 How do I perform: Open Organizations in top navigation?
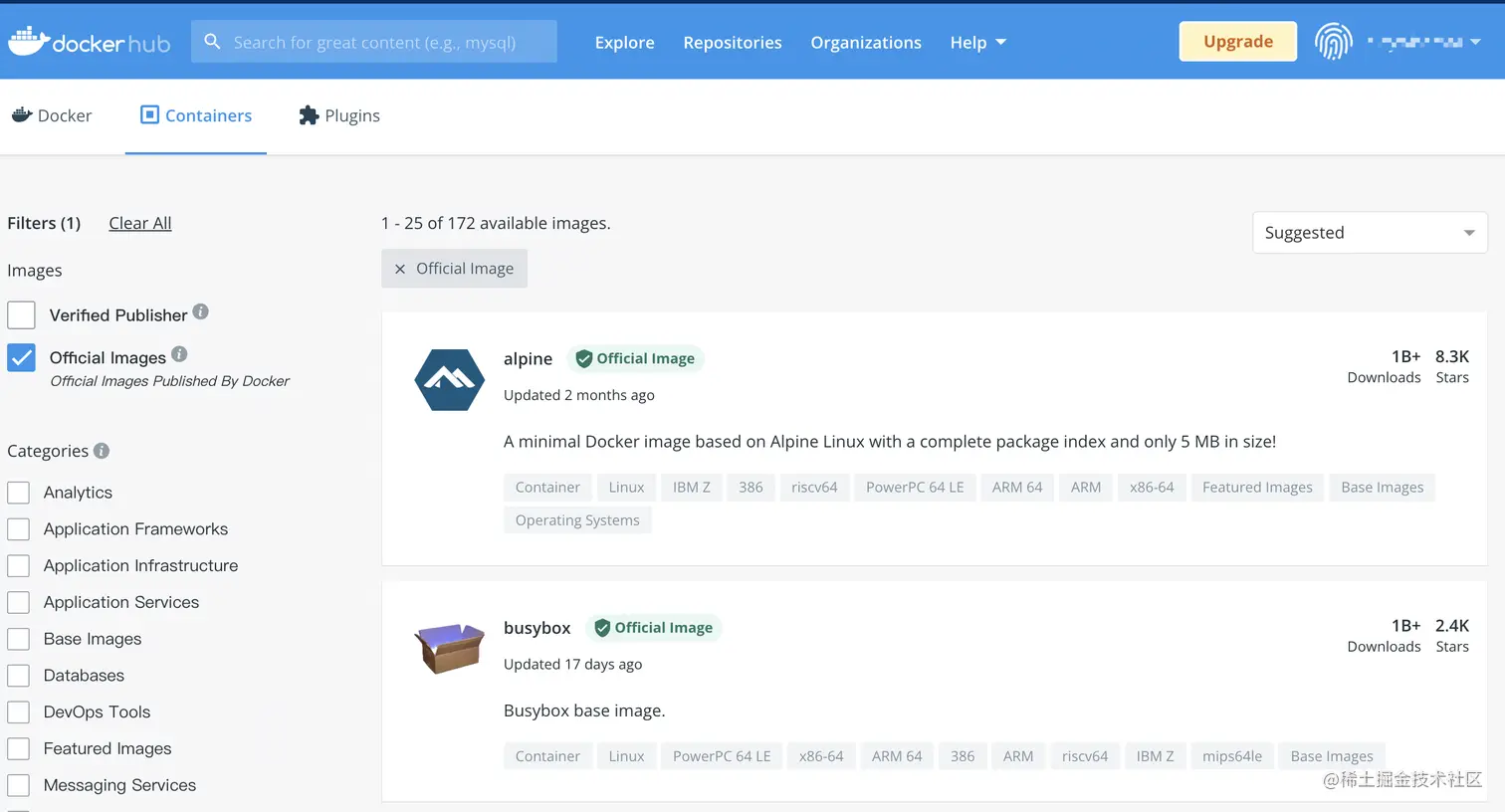point(866,43)
